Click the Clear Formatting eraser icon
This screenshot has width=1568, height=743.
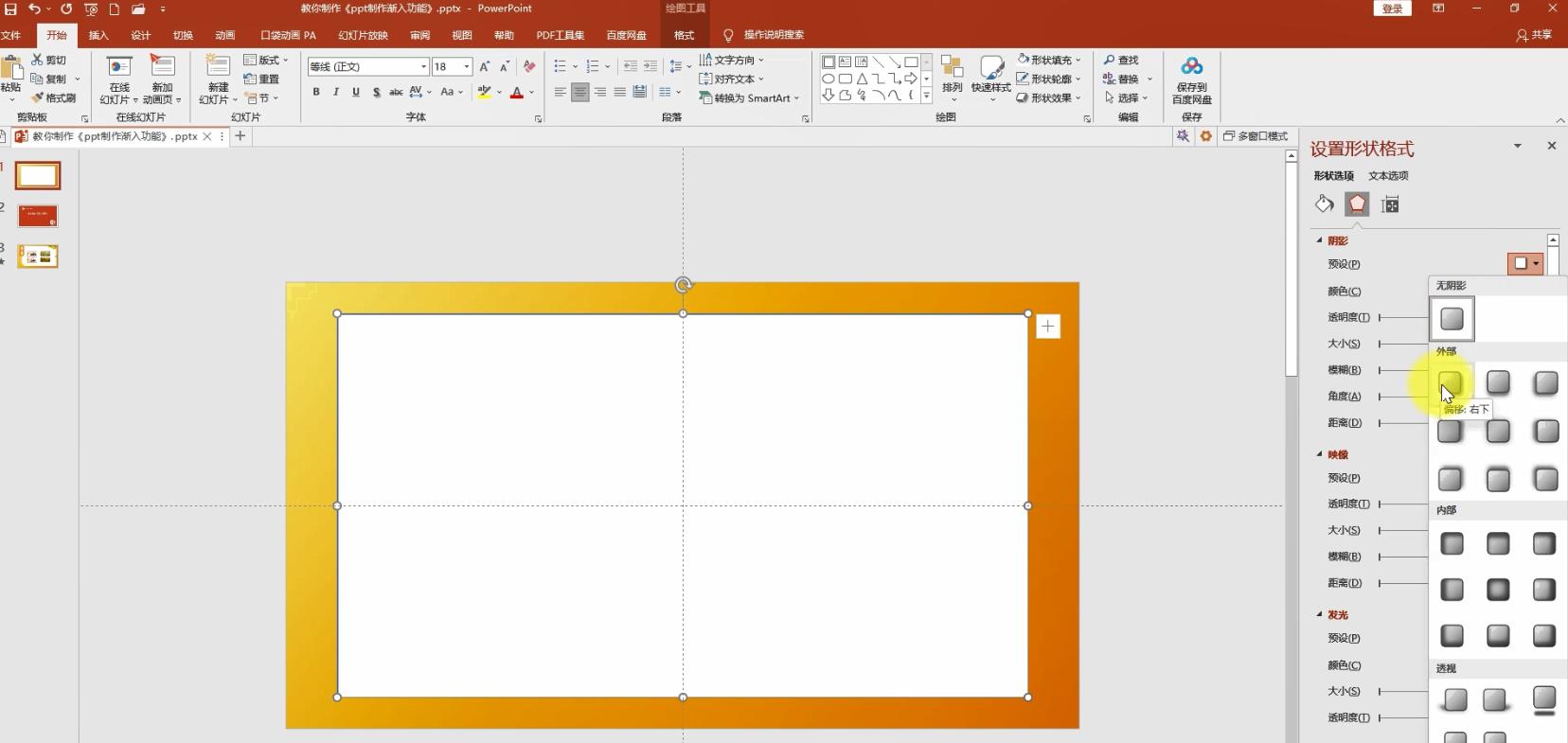[x=529, y=66]
